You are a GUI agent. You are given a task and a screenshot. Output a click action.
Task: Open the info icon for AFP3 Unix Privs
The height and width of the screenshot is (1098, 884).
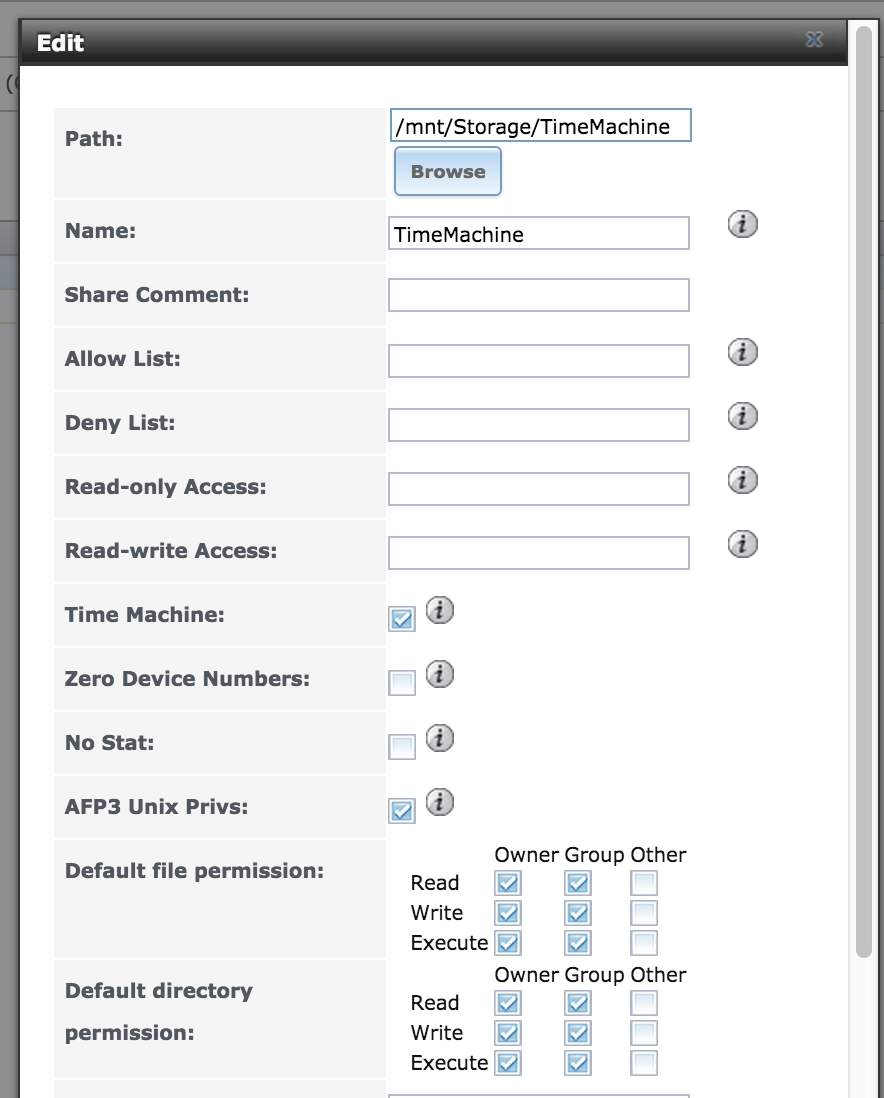440,802
